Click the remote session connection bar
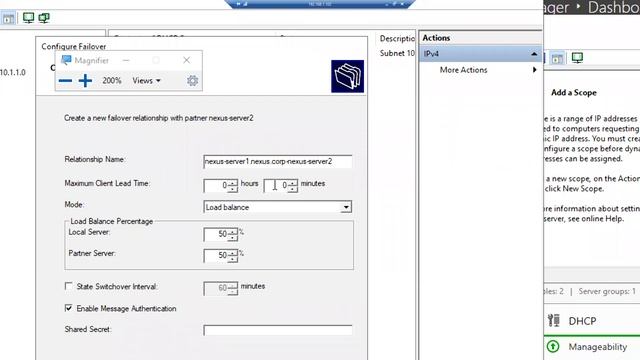This screenshot has height=360, width=640. coord(320,4)
